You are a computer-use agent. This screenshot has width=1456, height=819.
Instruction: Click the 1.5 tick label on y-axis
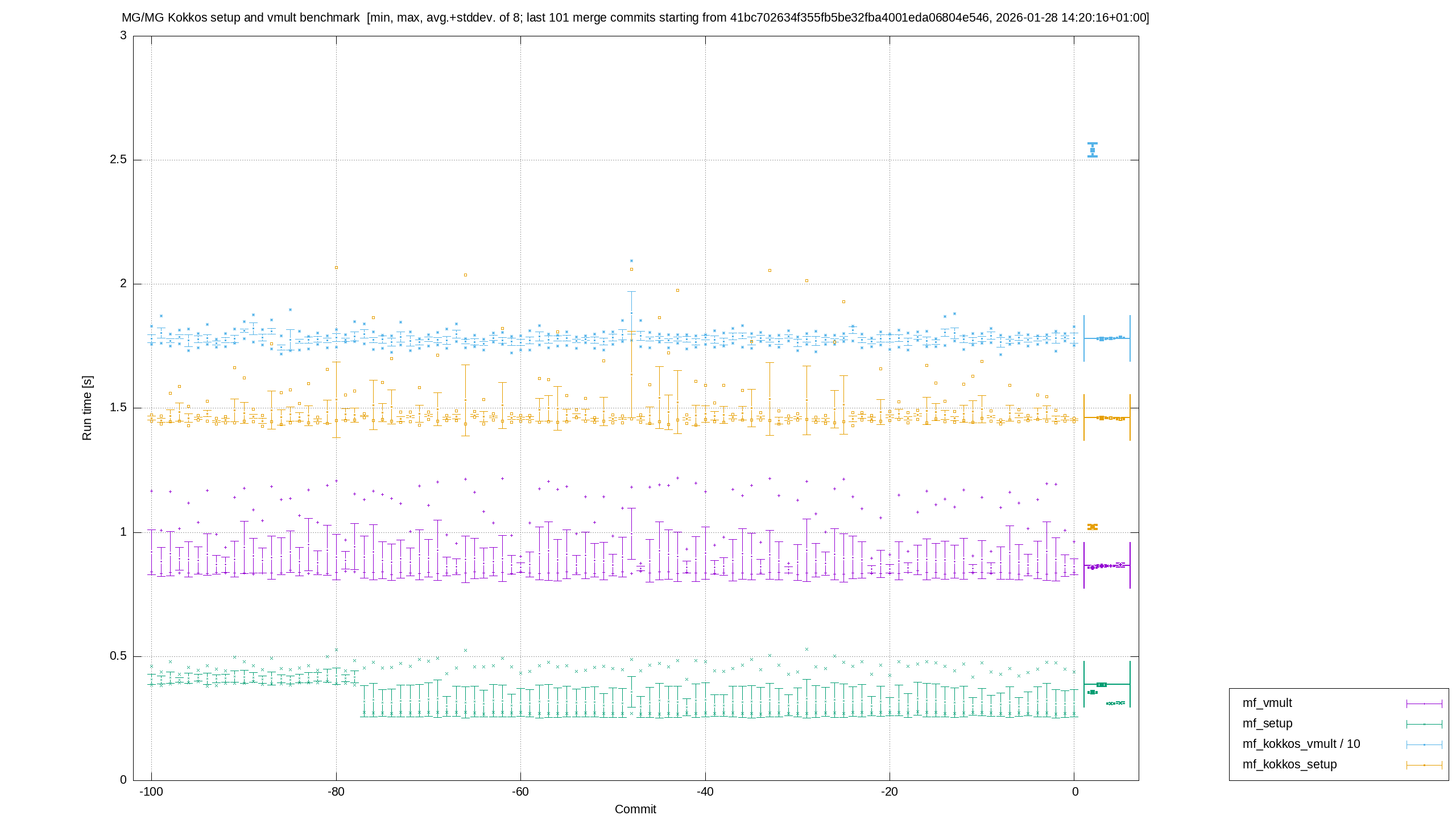click(118, 408)
